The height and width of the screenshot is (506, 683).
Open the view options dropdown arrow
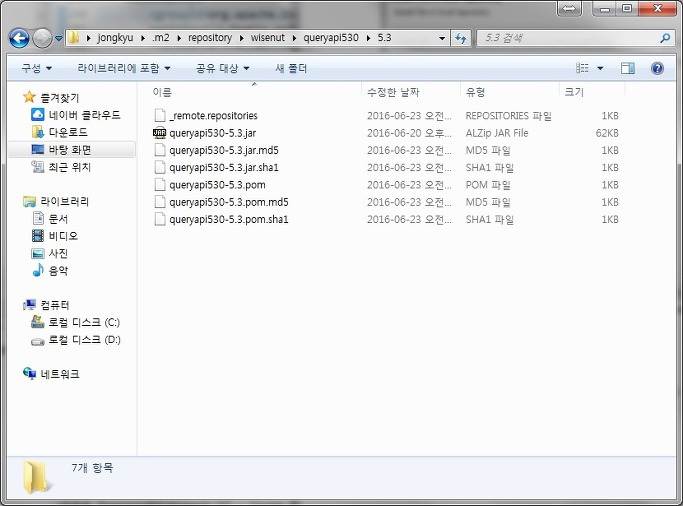coord(600,68)
